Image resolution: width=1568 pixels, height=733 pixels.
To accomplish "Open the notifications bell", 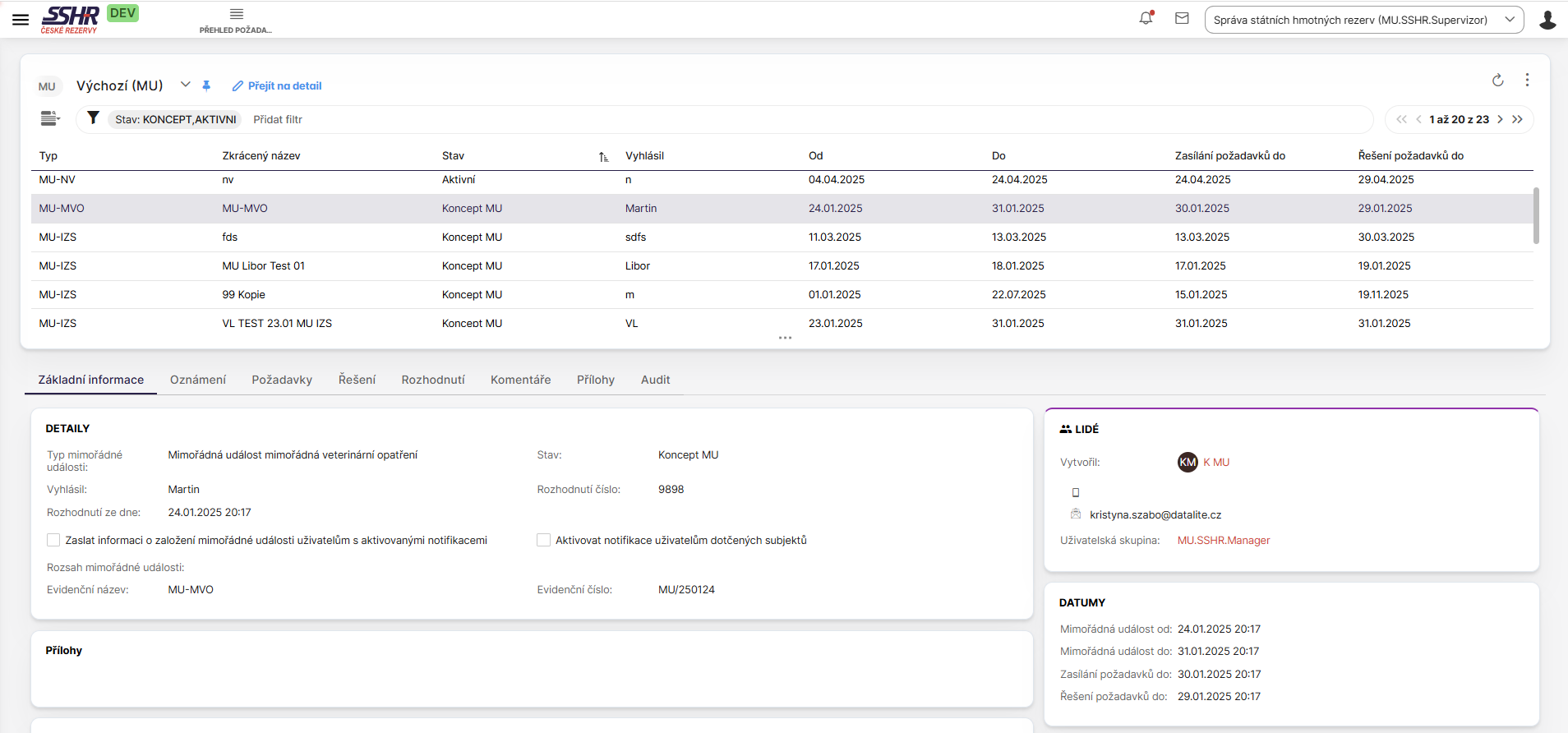I will pyautogui.click(x=1146, y=18).
